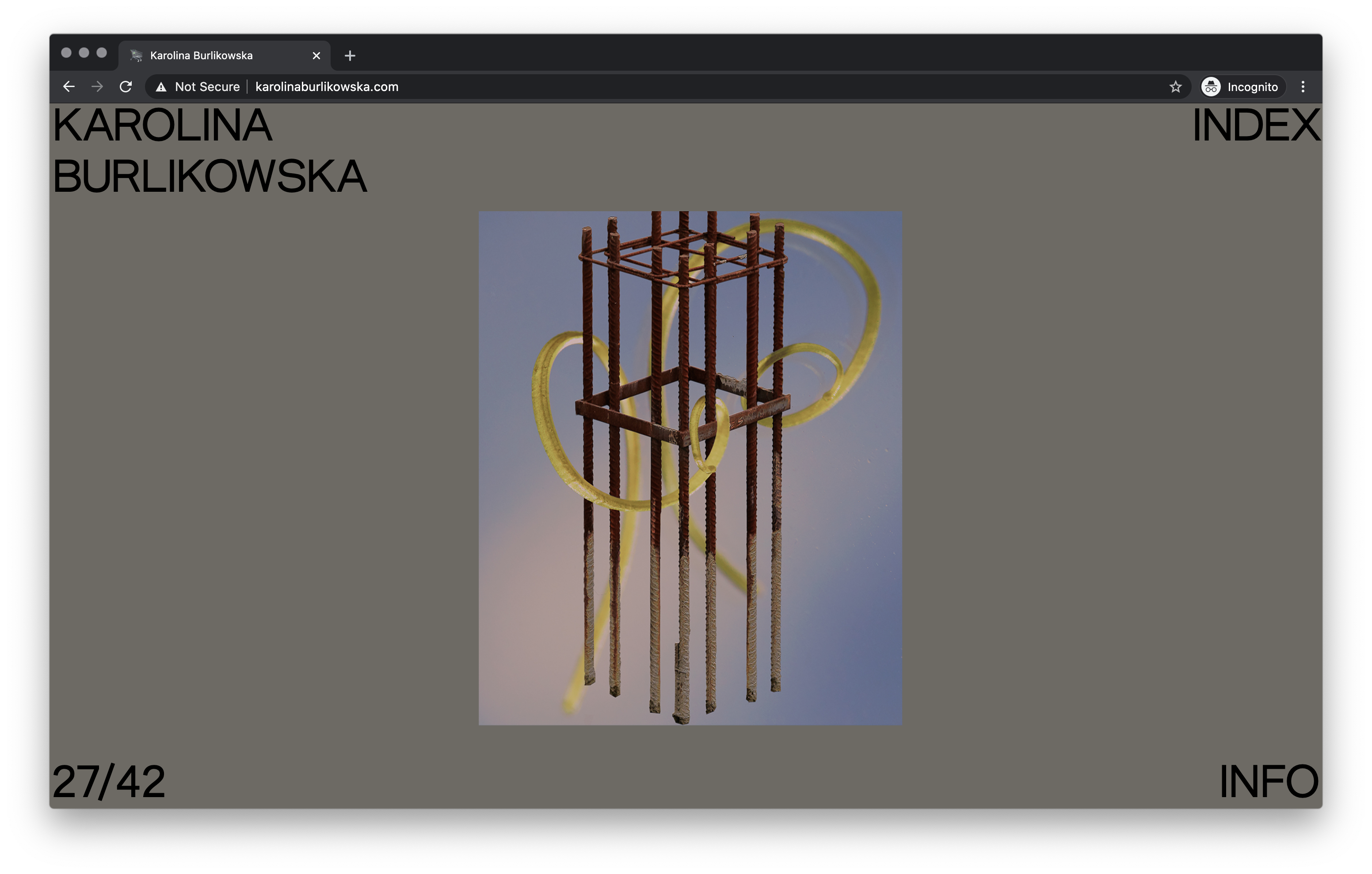Screen dimensions: 1372x874
Task: Click the forward navigation arrow
Action: (97, 87)
